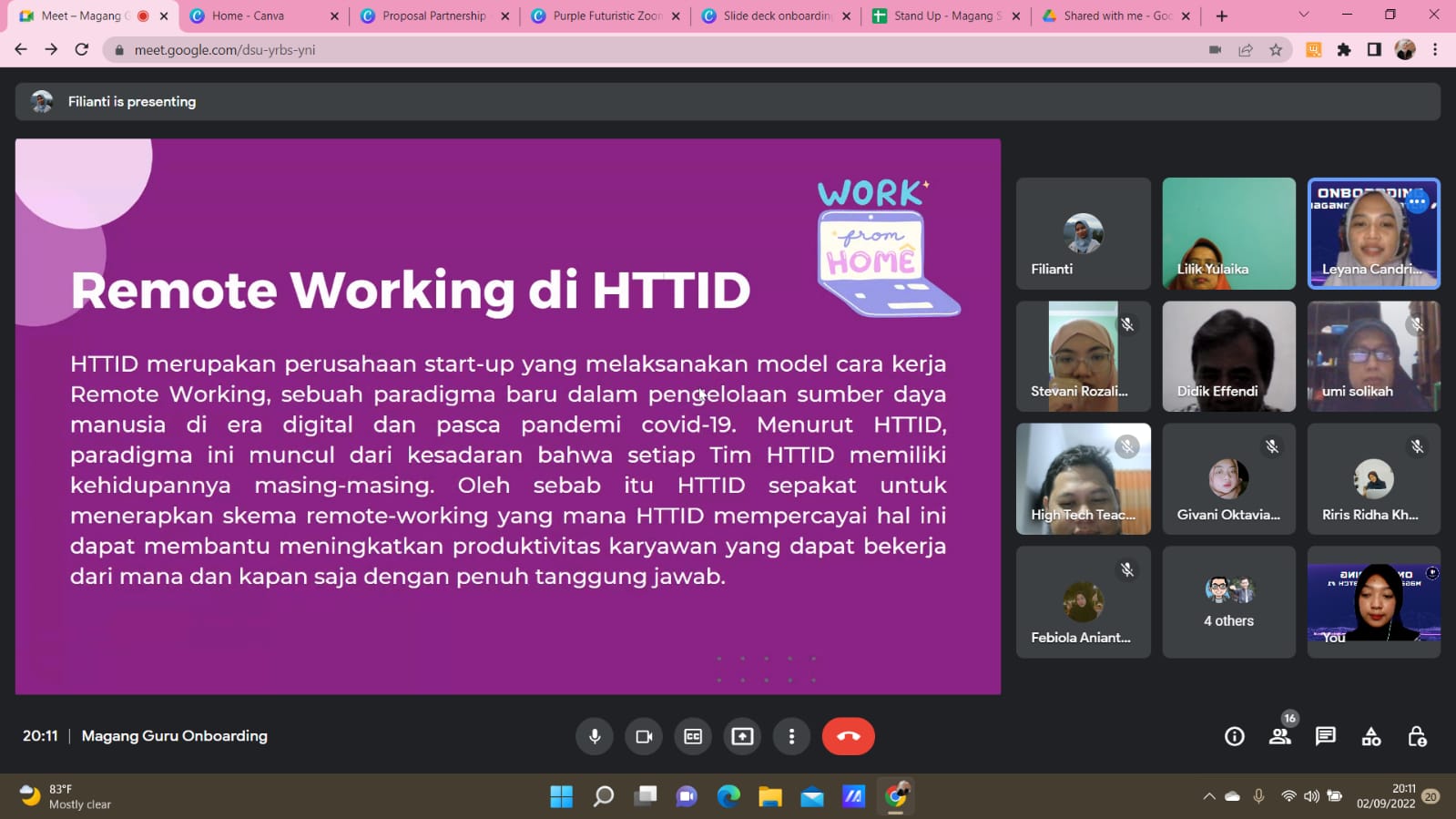Image resolution: width=1456 pixels, height=819 pixels.
Task: Go forward in browser
Action: (x=51, y=49)
